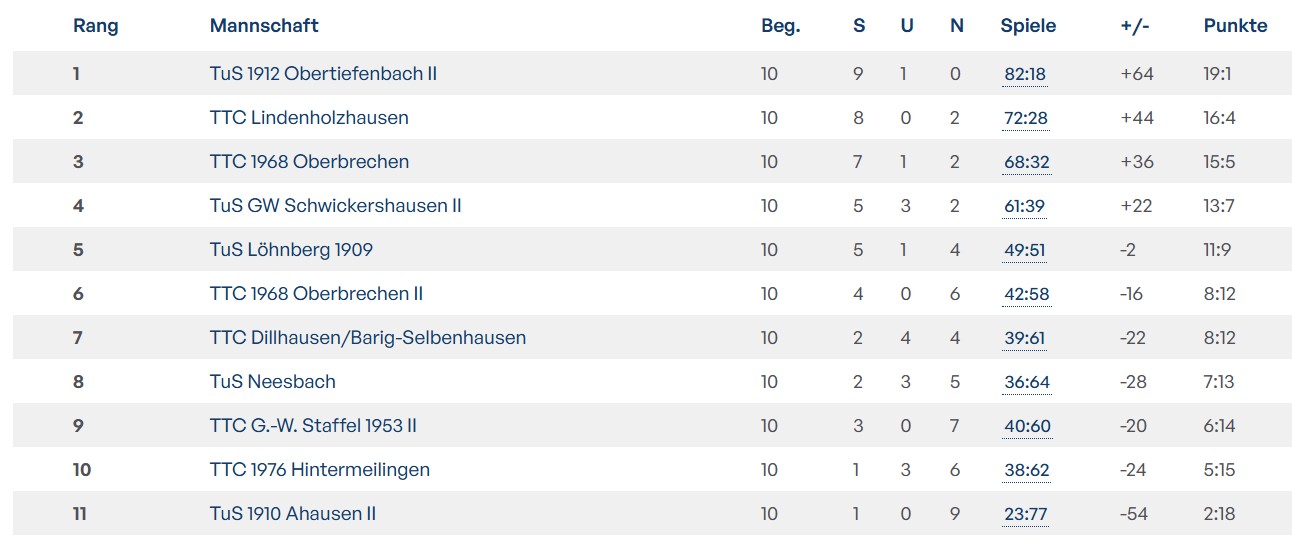Open TuS Neesbach team page
The width and height of the screenshot is (1292, 545).
(272, 382)
